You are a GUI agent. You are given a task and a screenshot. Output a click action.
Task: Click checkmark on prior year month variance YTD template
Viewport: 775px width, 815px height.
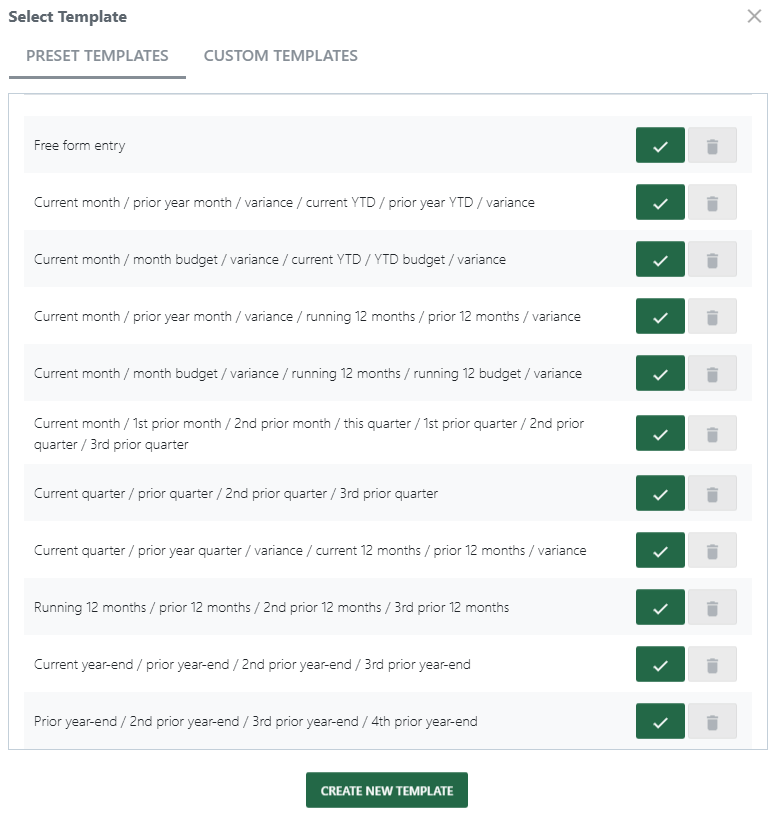point(660,202)
